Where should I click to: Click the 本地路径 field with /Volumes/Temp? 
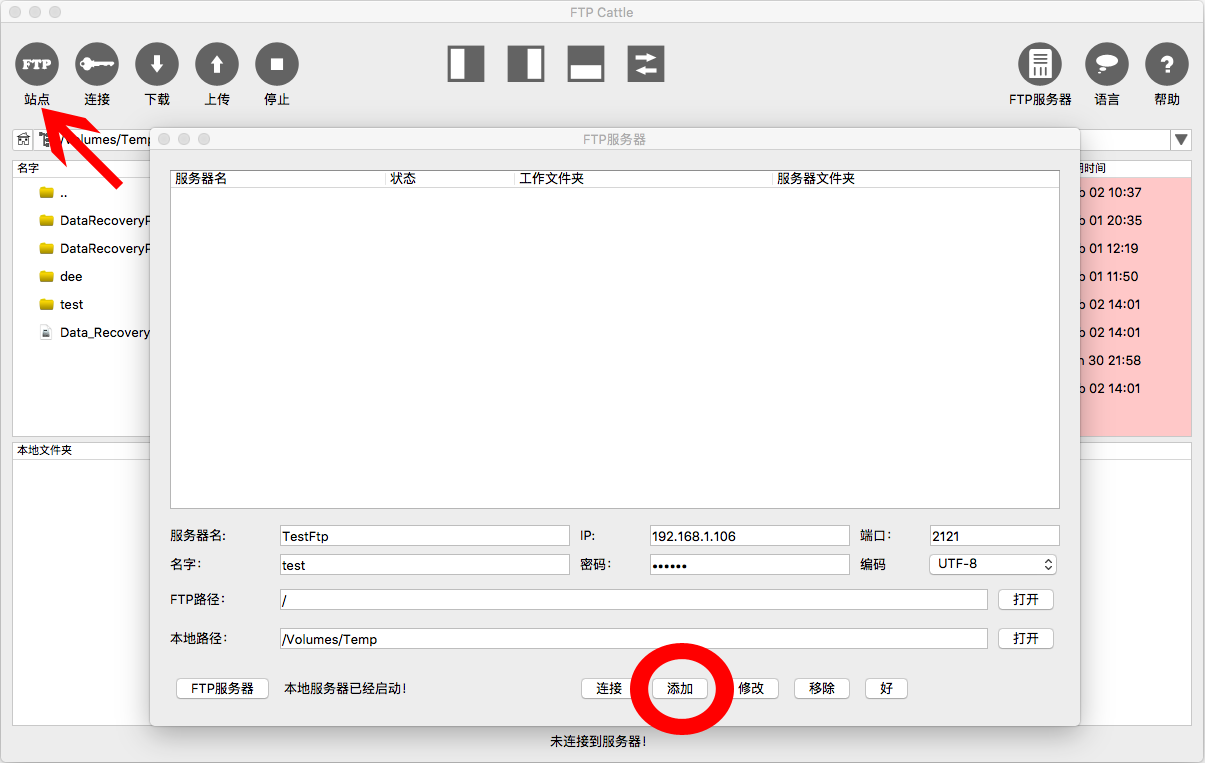(633, 638)
